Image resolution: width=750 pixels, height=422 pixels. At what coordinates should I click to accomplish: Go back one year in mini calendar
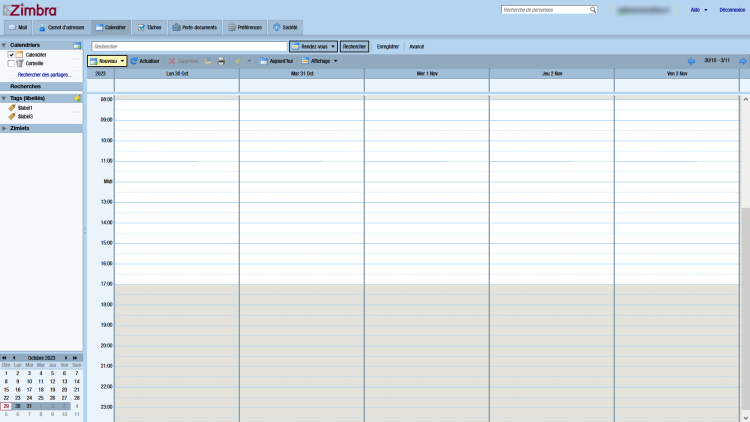pyautogui.click(x=4, y=358)
